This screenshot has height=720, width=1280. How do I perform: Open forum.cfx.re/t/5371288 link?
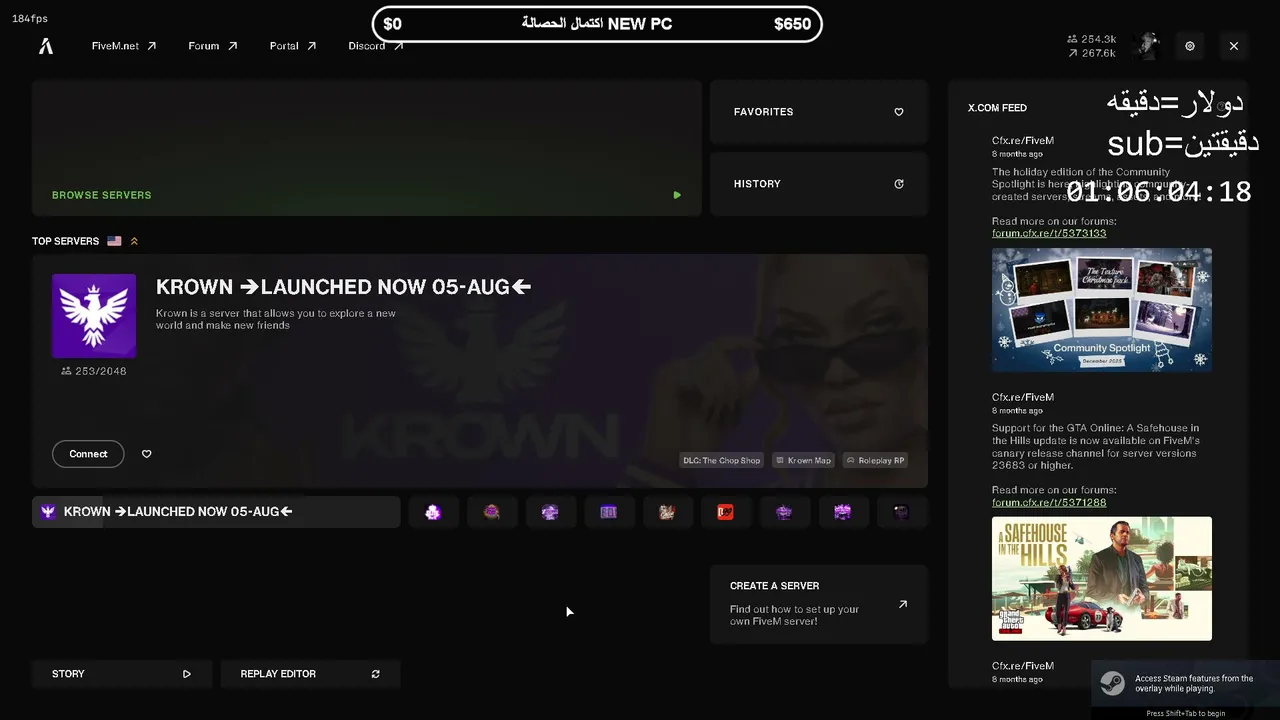(x=1049, y=502)
